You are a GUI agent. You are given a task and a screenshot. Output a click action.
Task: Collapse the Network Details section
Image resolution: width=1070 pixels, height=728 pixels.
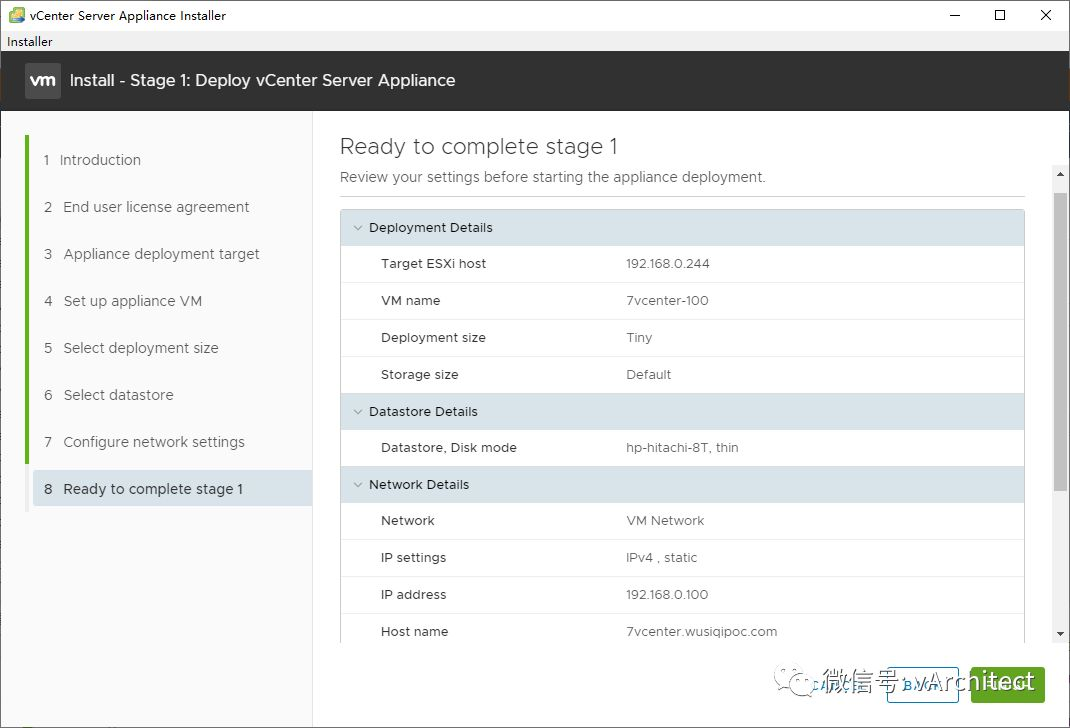tap(357, 485)
